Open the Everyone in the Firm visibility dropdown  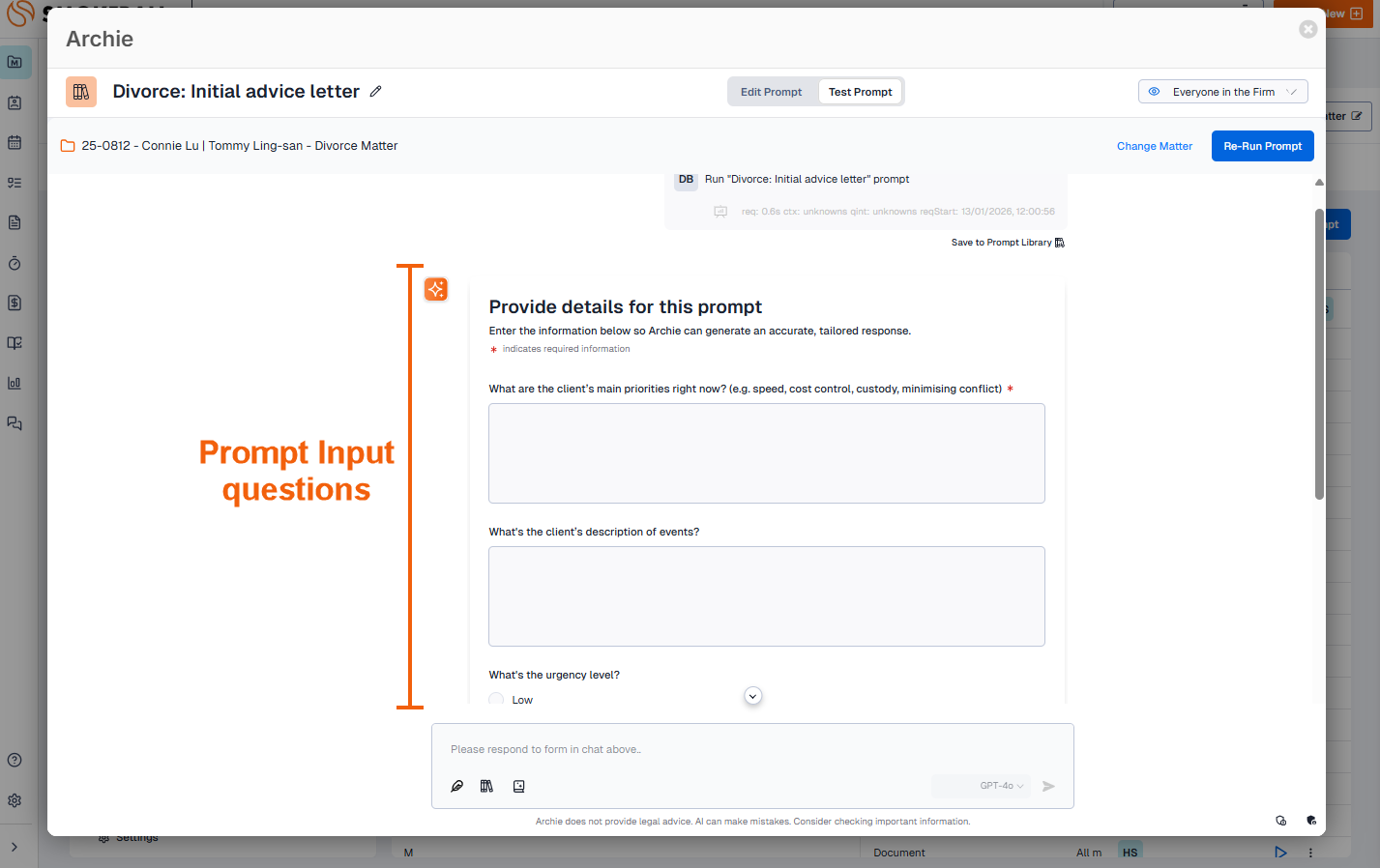1222,92
